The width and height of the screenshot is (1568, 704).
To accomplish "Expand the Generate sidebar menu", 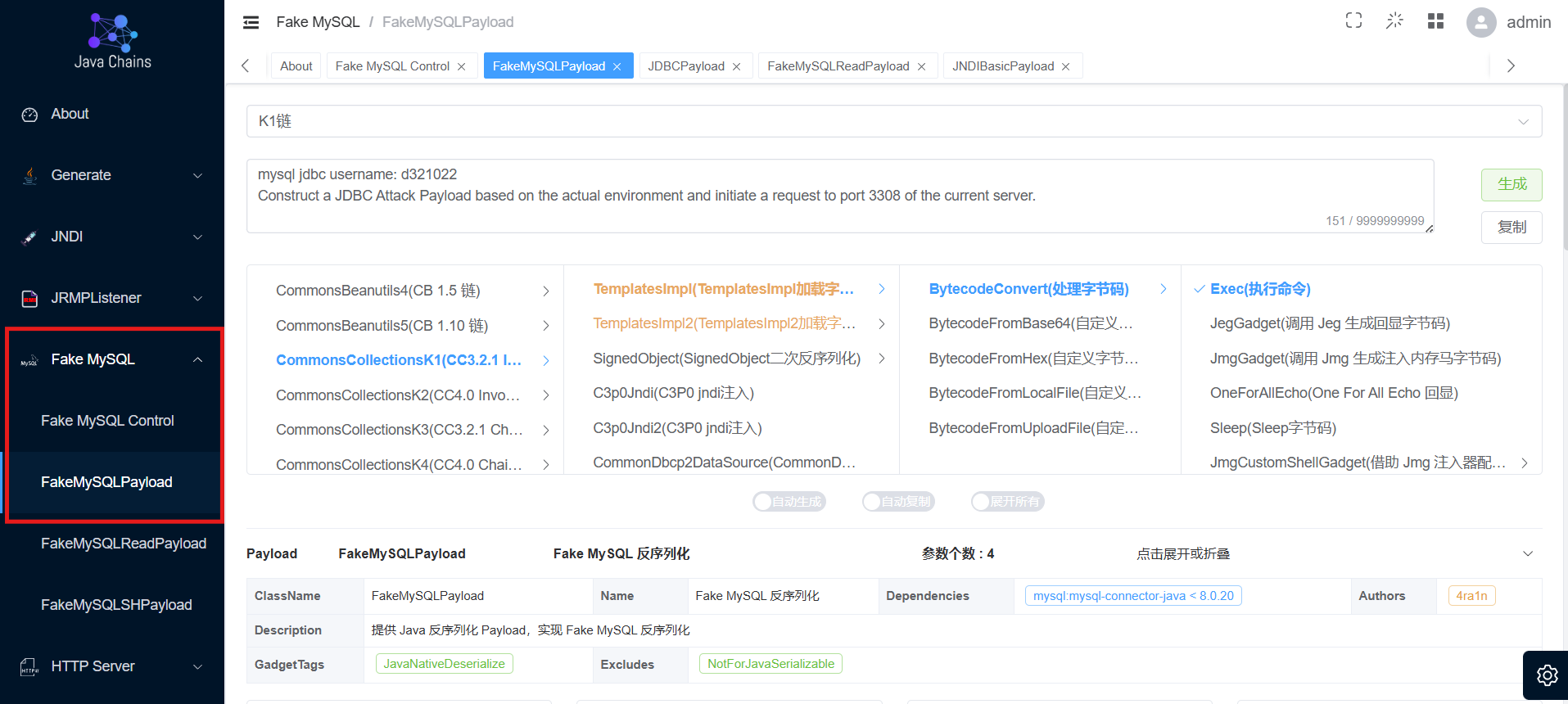I will tap(112, 175).
